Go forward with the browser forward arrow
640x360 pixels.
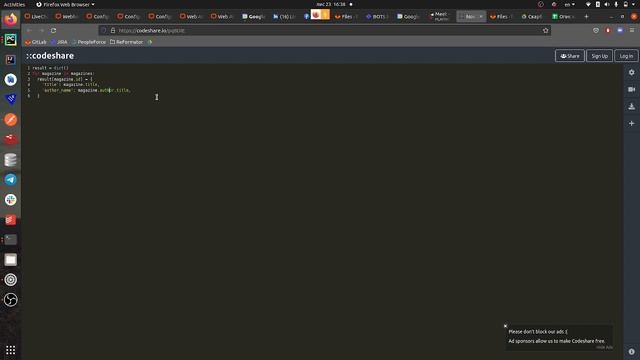41,31
